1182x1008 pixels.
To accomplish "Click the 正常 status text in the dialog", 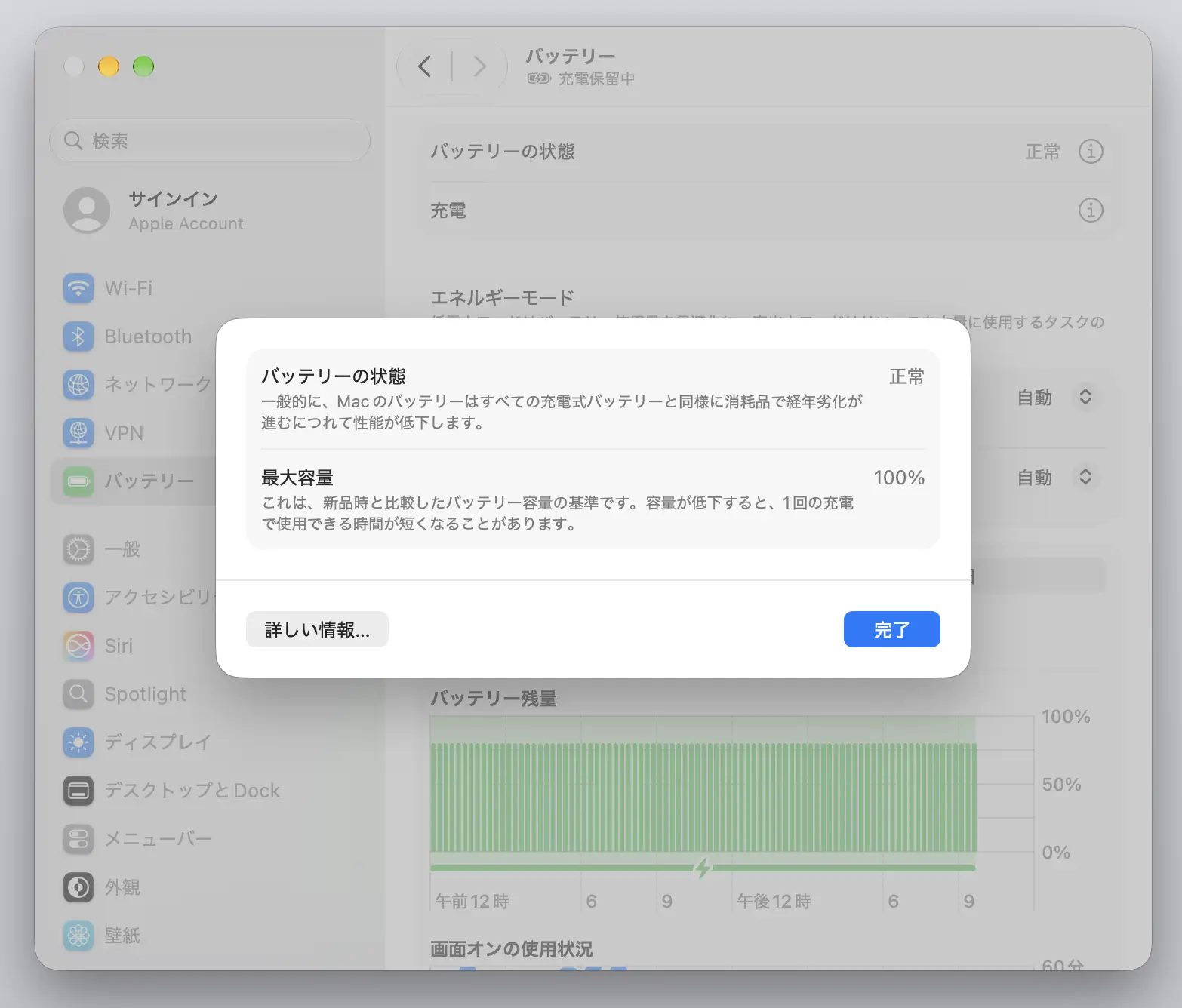I will (x=907, y=376).
